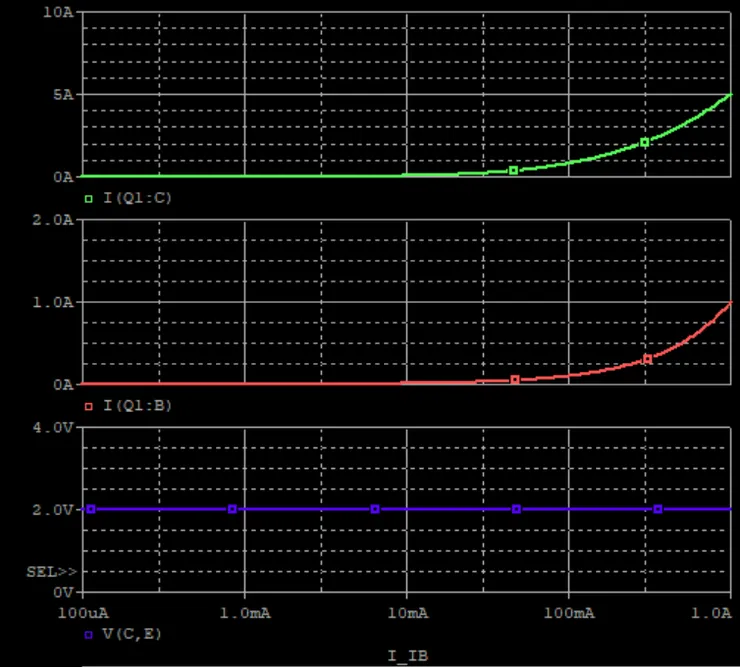Click the blue V(C,E) marker near 1.0mA
This screenshot has height=667, width=740.
pos(232,509)
